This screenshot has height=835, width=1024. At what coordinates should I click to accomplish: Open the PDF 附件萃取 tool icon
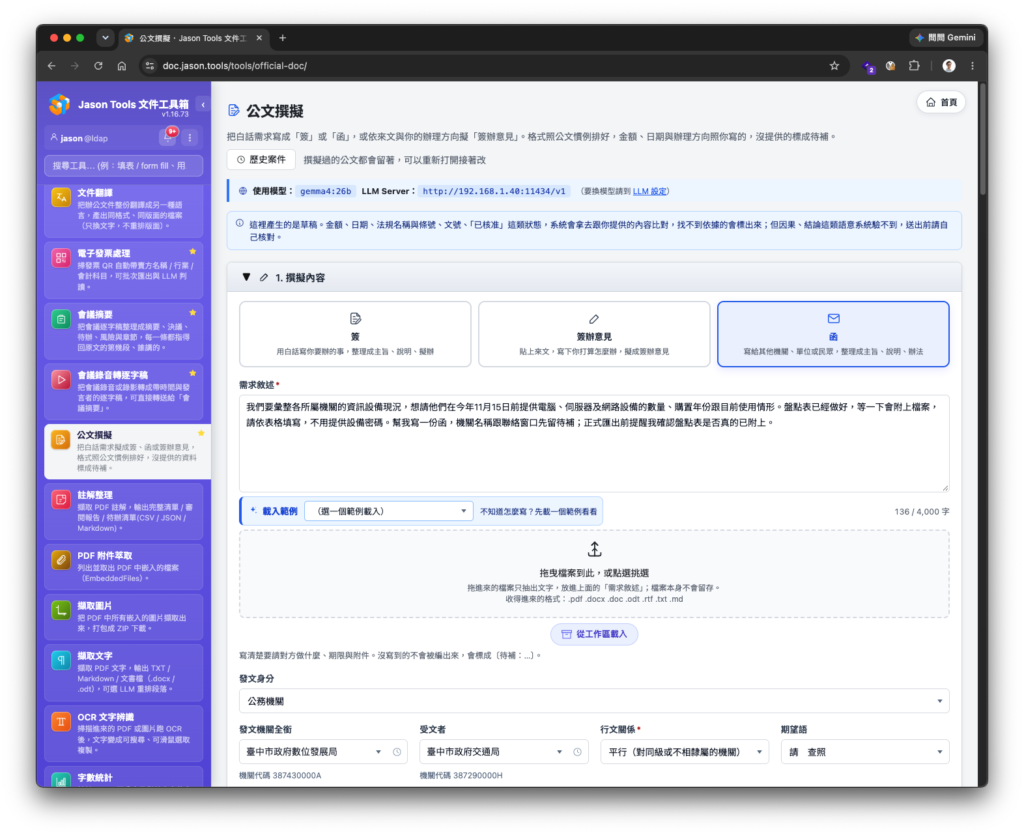tap(61, 559)
